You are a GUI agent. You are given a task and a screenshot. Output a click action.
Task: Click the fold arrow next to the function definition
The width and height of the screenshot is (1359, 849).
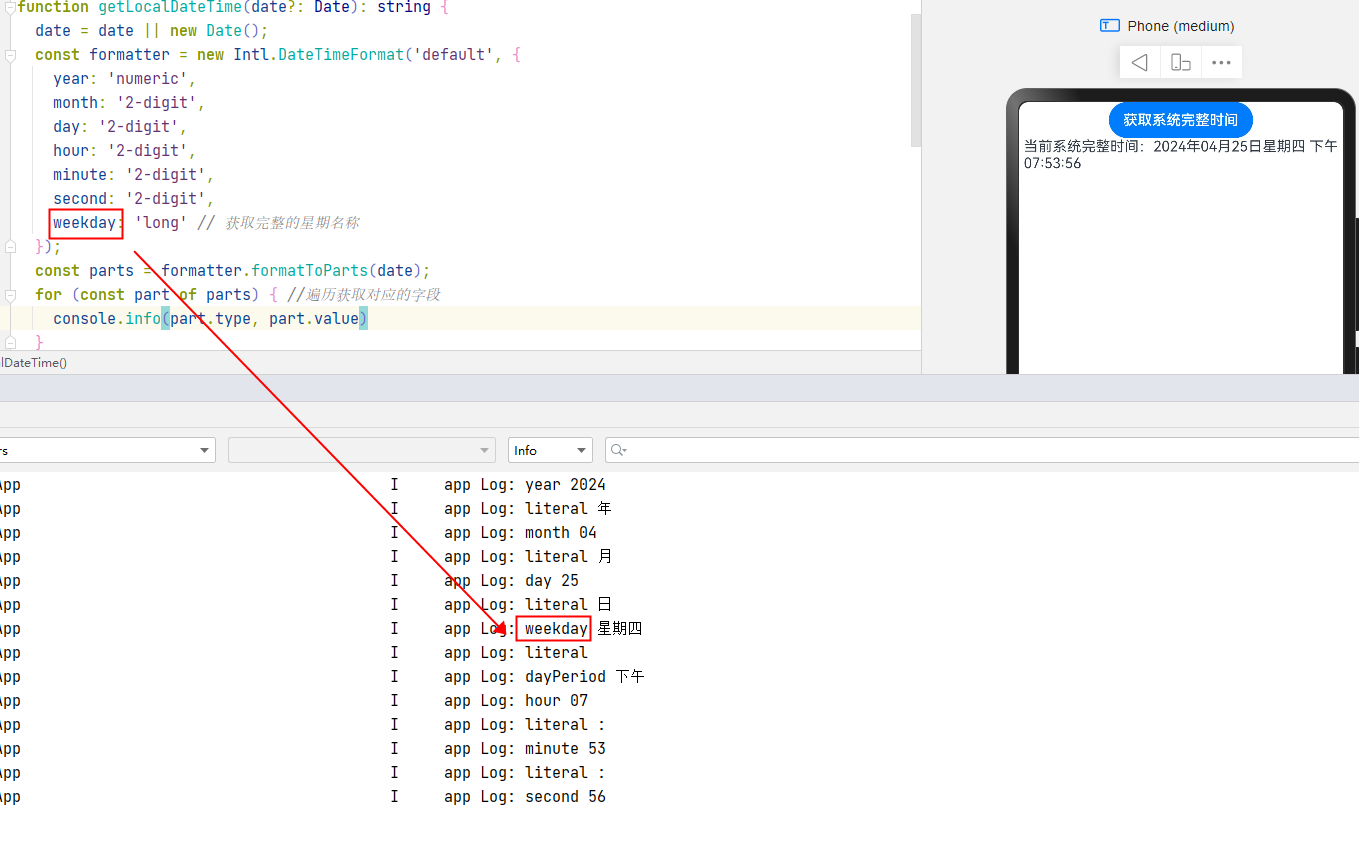10,8
